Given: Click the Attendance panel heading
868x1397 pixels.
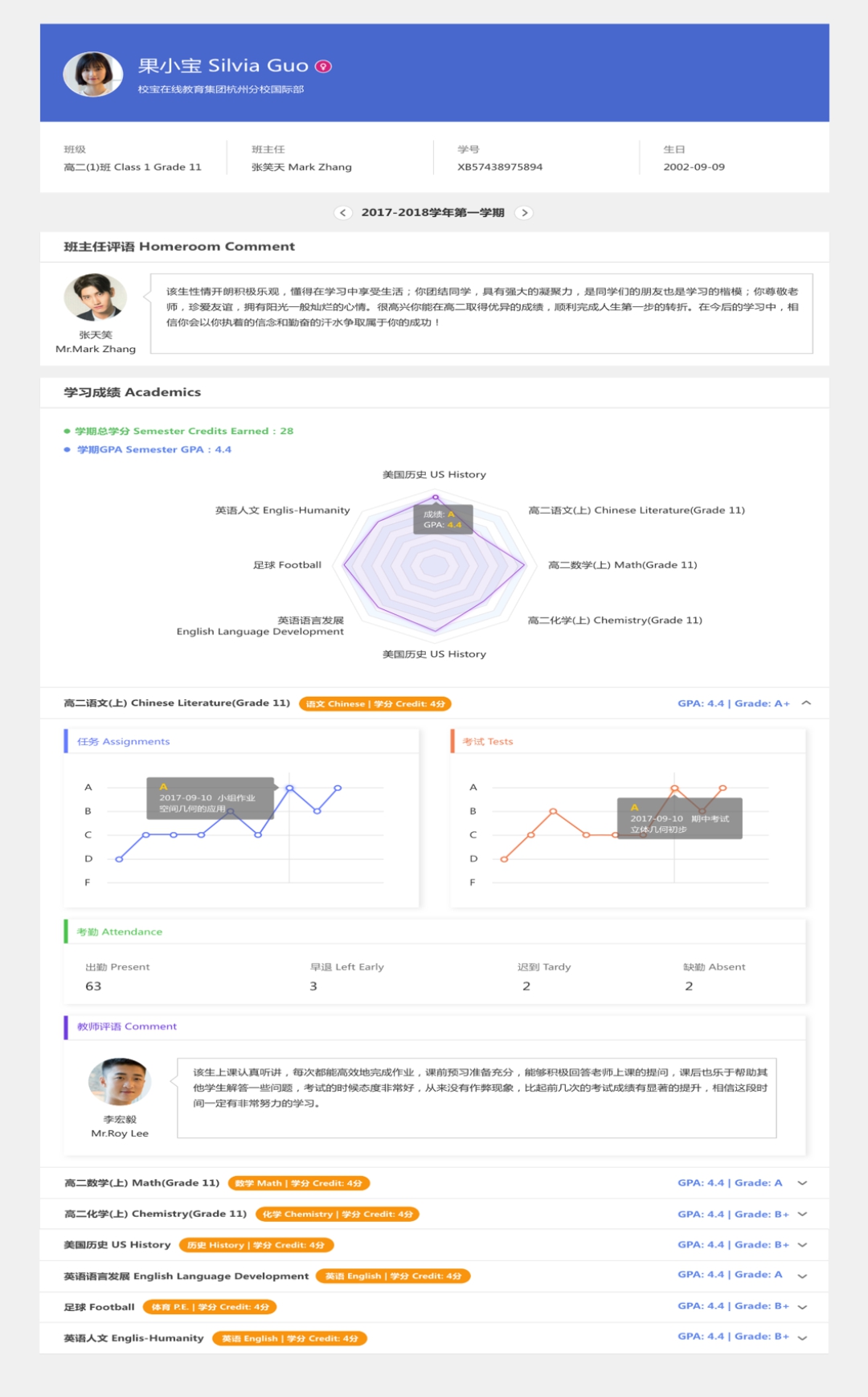Looking at the screenshot, I should (120, 932).
